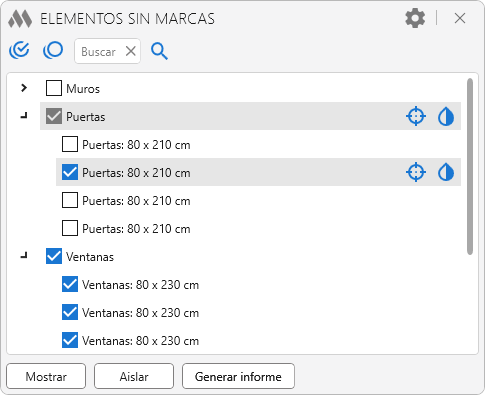Uncheck the Ventanas category checkbox
This screenshot has height=395, width=485.
pyautogui.click(x=54, y=256)
